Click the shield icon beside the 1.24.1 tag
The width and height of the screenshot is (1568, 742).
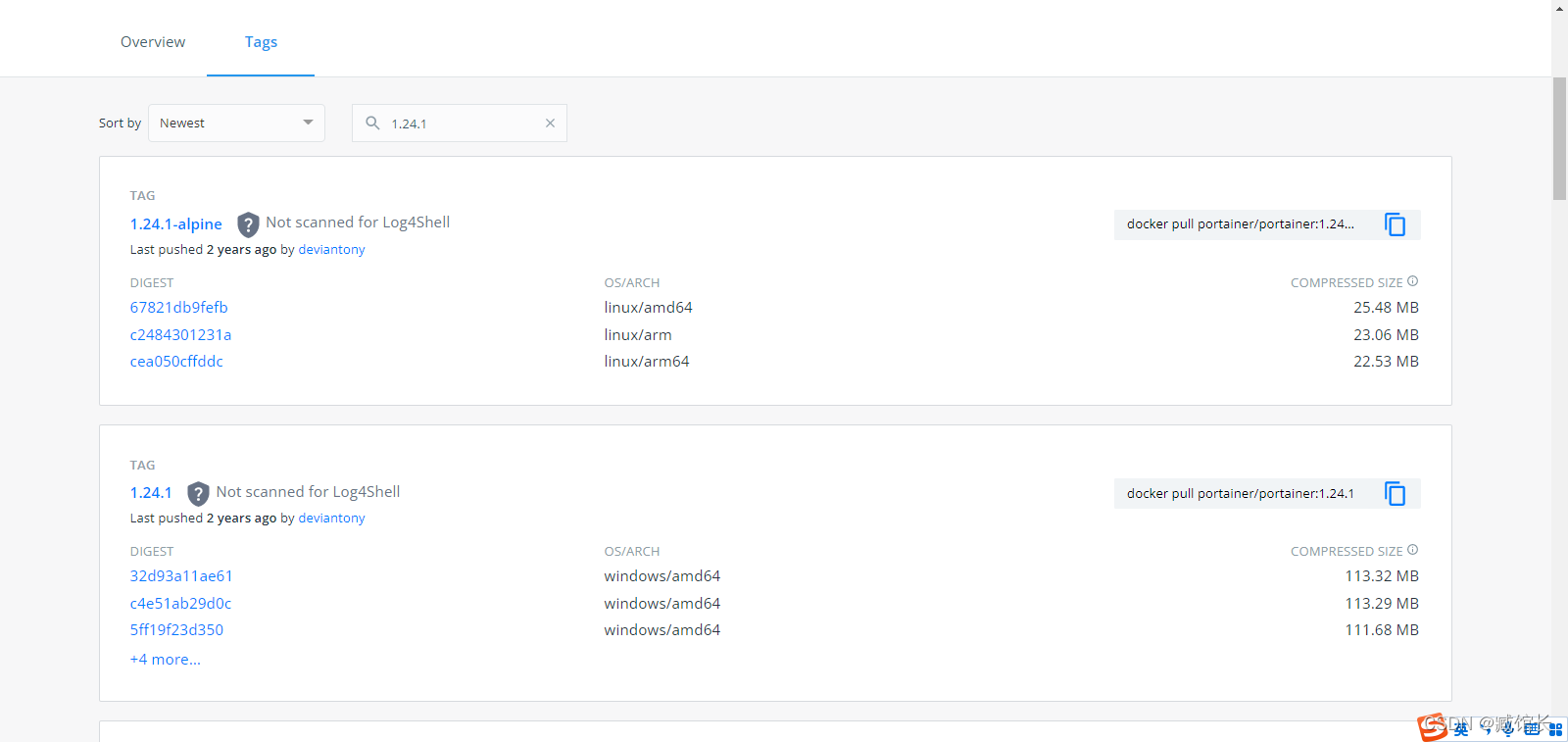point(198,493)
